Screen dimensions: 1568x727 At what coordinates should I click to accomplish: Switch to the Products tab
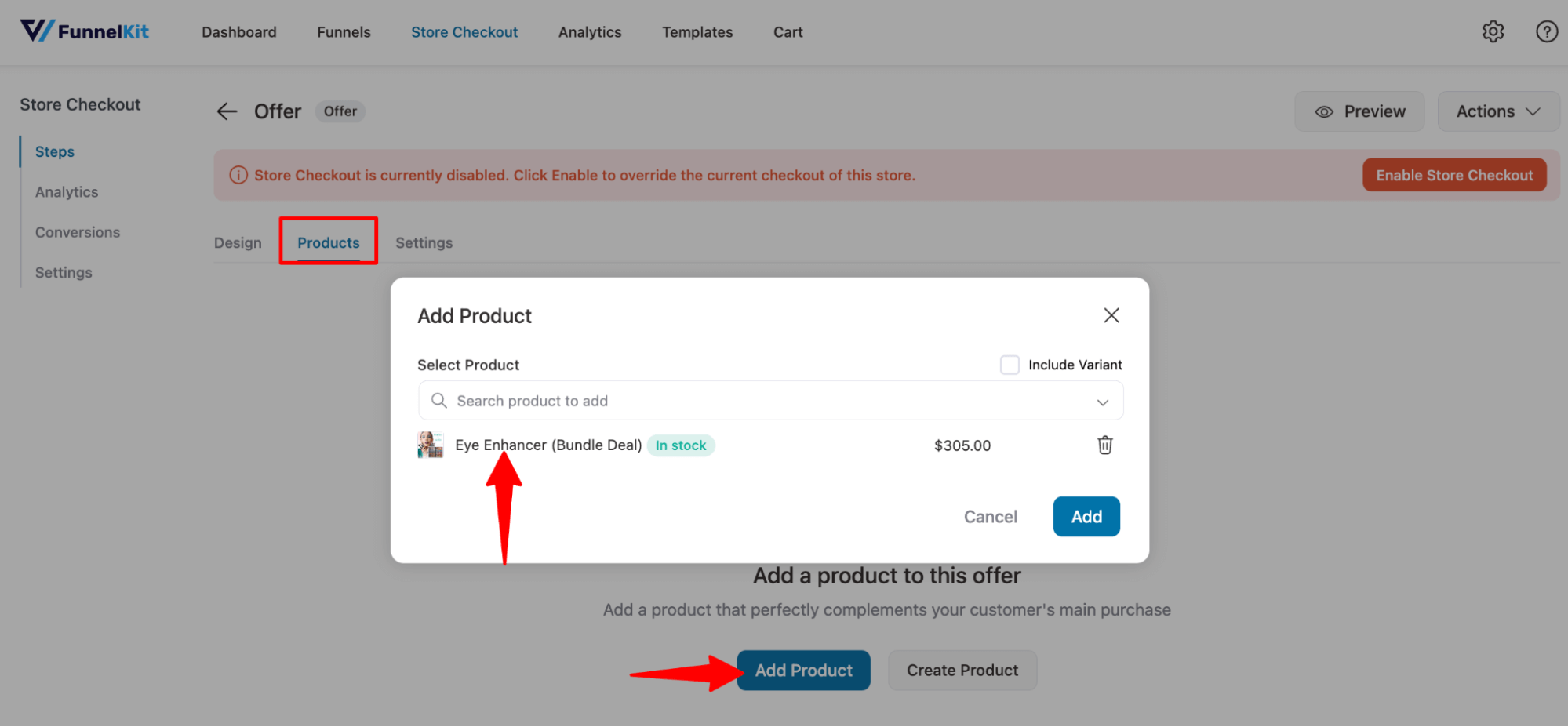click(328, 242)
